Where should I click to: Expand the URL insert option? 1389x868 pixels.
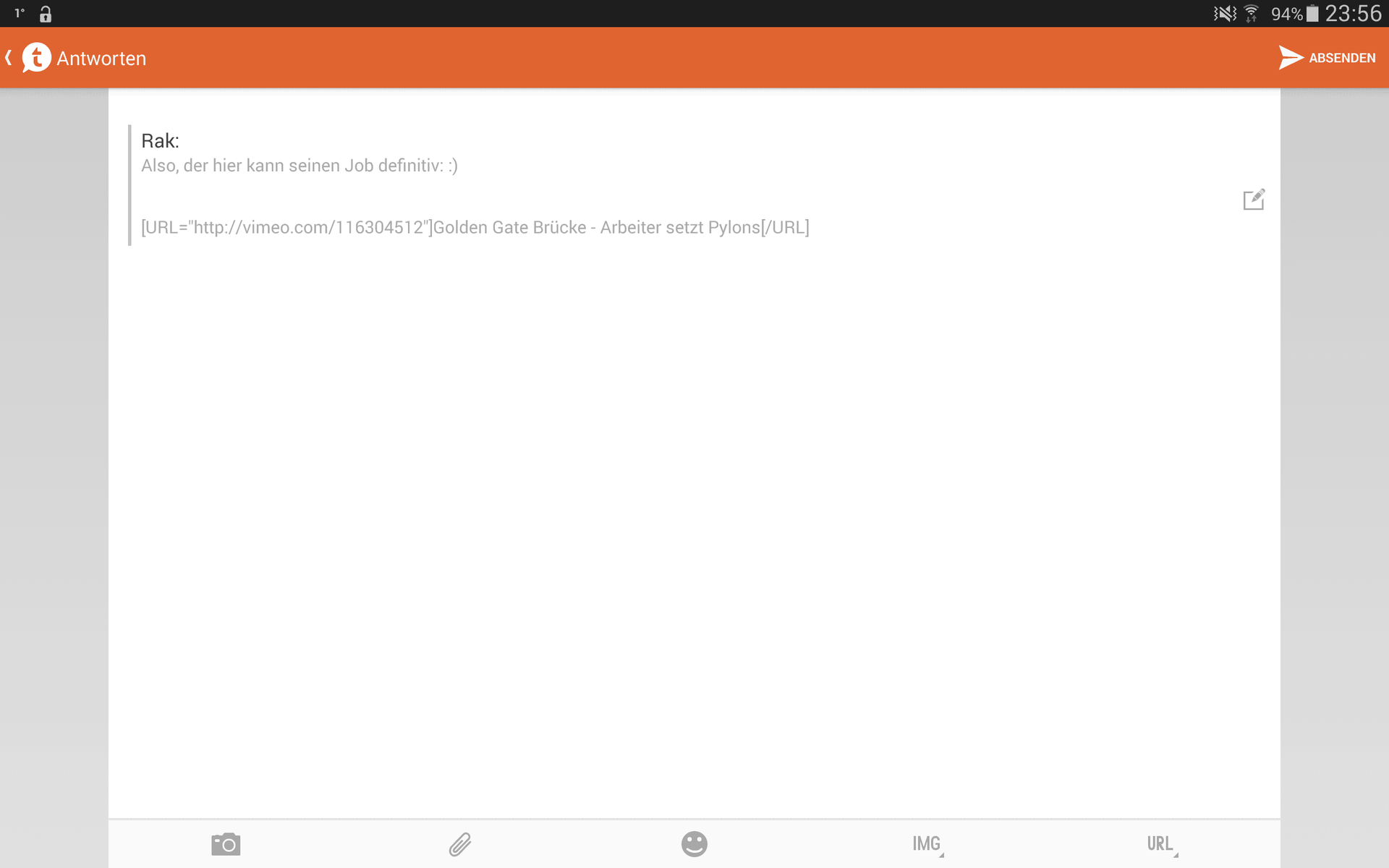(1162, 844)
